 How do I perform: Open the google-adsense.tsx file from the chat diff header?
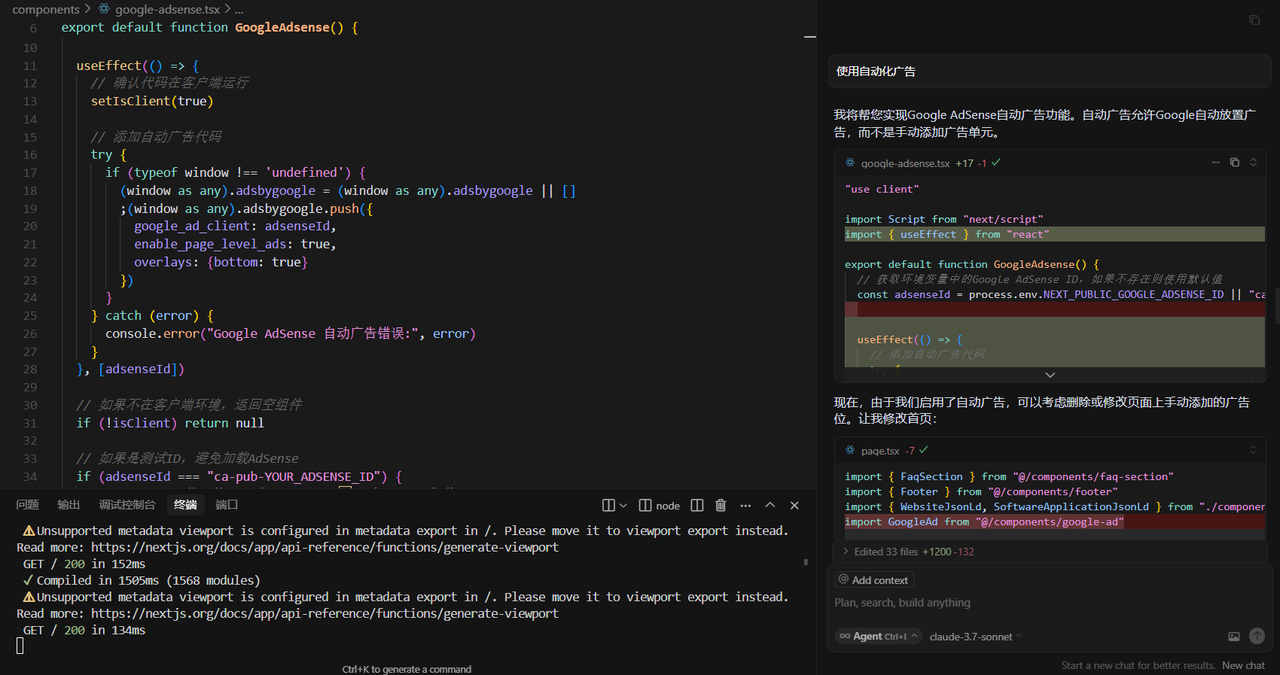(905, 162)
